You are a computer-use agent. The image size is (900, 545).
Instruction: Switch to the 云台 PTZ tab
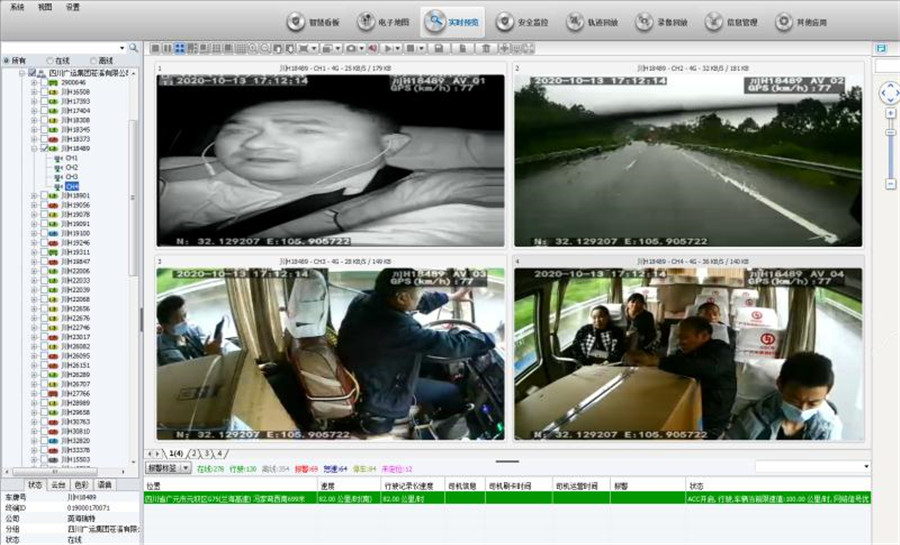tap(57, 484)
